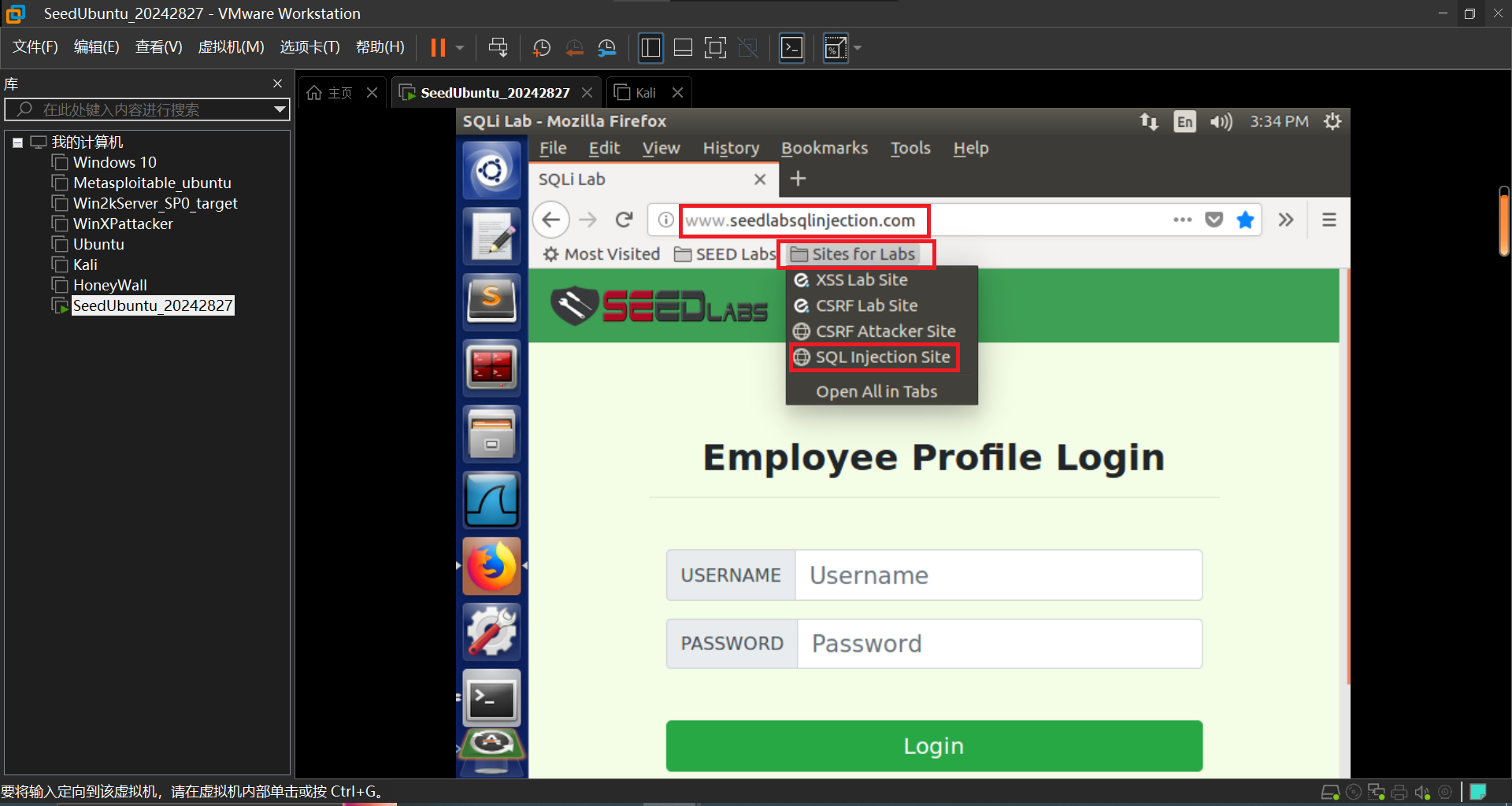Open SEED Labs bookmarks folder
1512x806 pixels.
click(x=725, y=254)
